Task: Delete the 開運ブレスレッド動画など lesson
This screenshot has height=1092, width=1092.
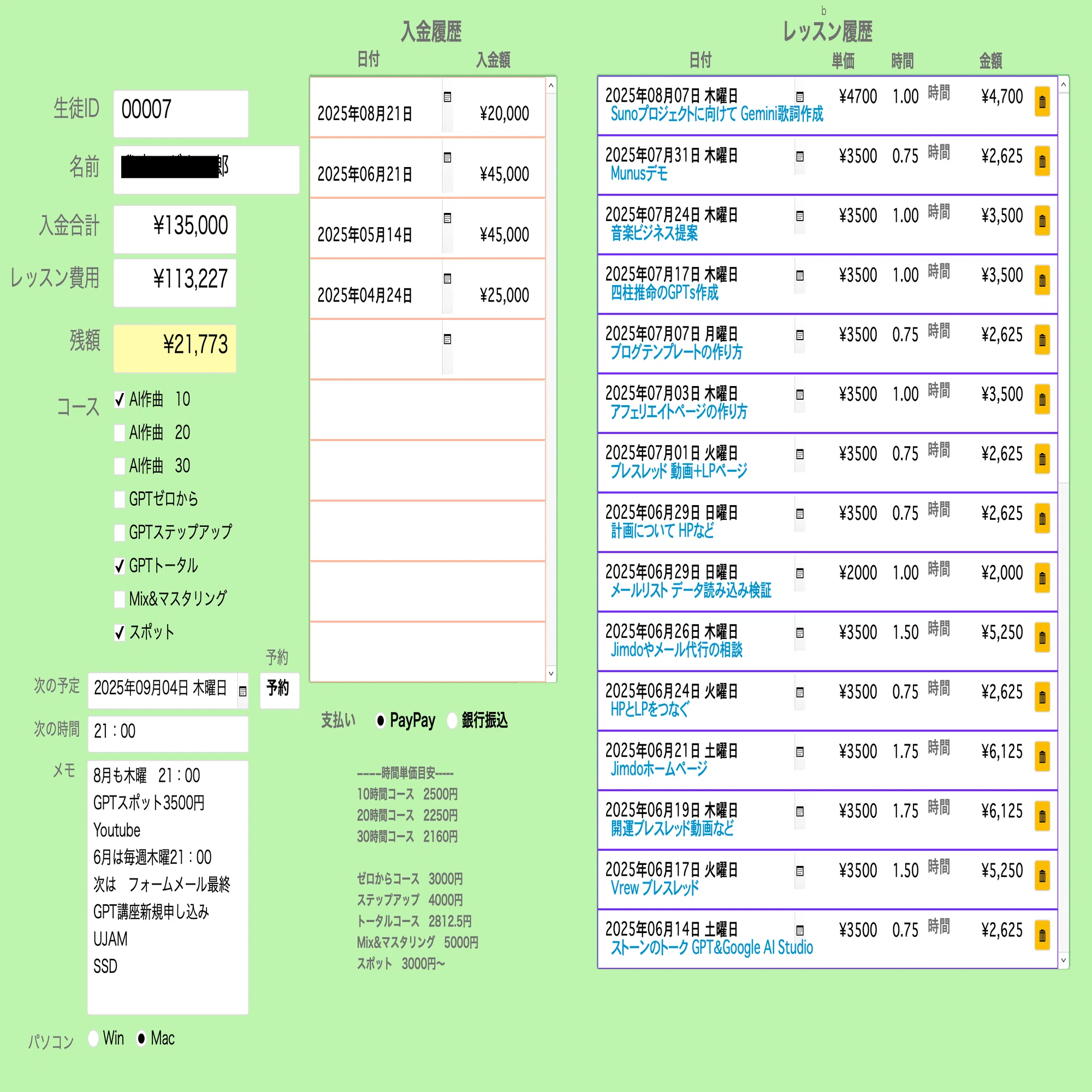Action: pyautogui.click(x=1042, y=816)
